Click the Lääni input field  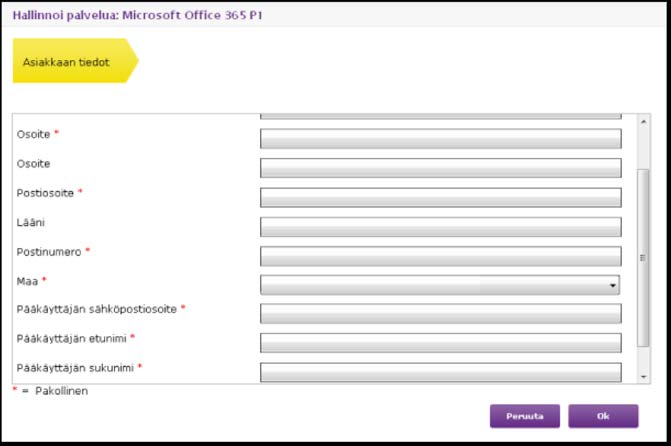click(441, 227)
